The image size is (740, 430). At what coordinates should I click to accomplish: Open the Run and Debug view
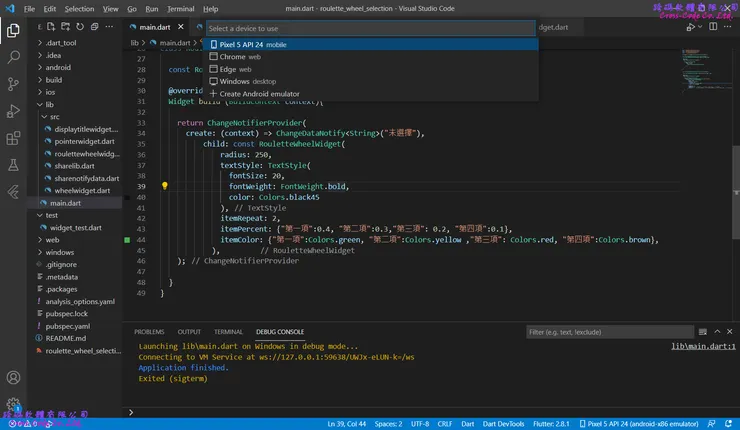click(x=13, y=111)
